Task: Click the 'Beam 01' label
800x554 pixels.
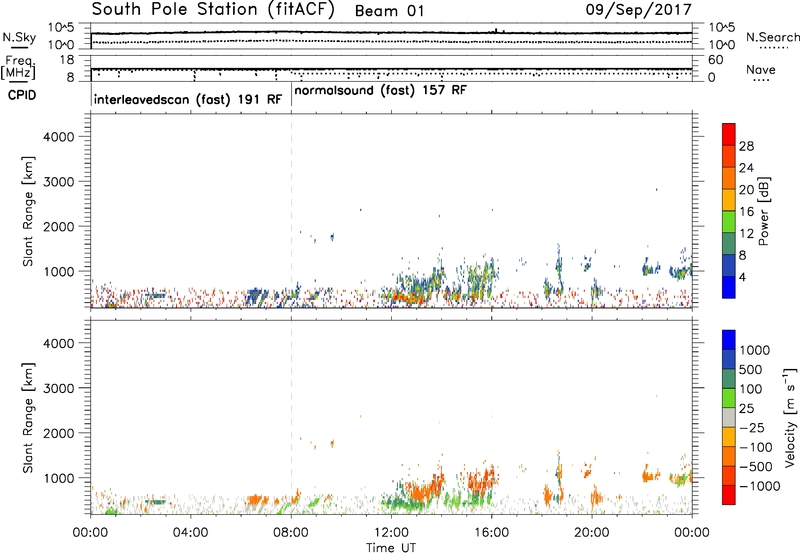Action: tap(389, 11)
